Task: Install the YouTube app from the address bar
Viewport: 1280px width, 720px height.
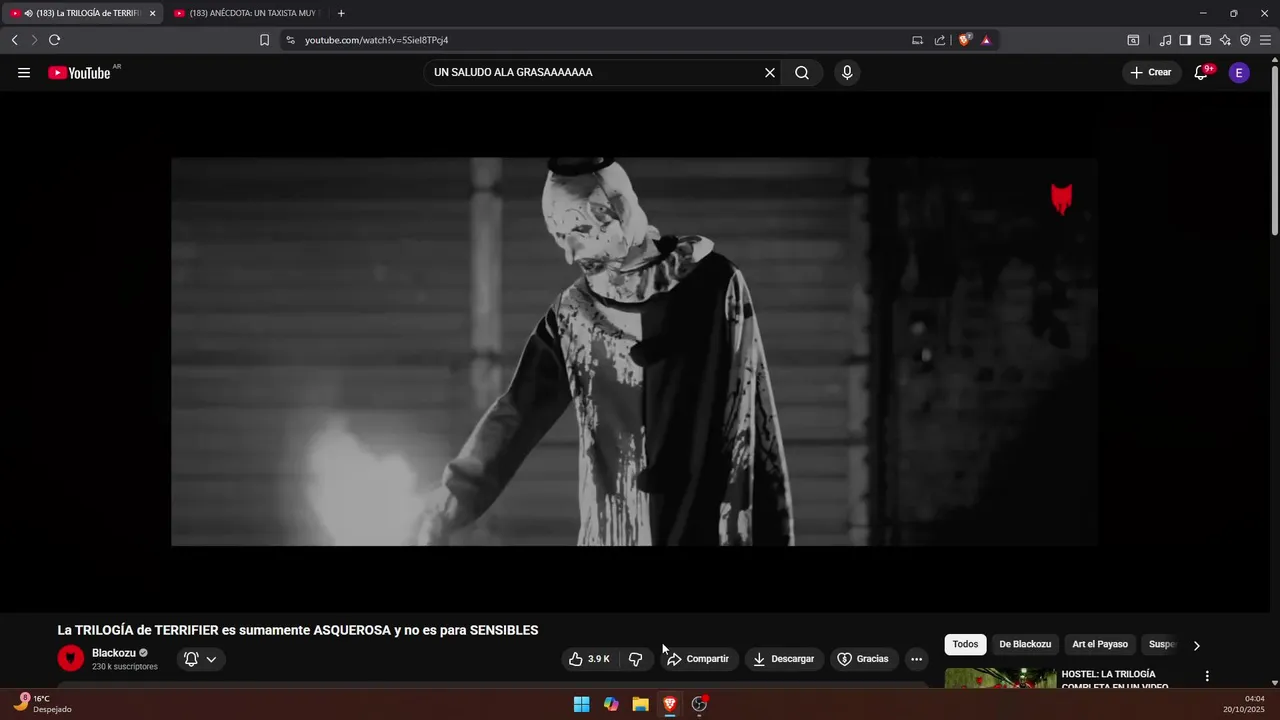Action: [x=917, y=40]
